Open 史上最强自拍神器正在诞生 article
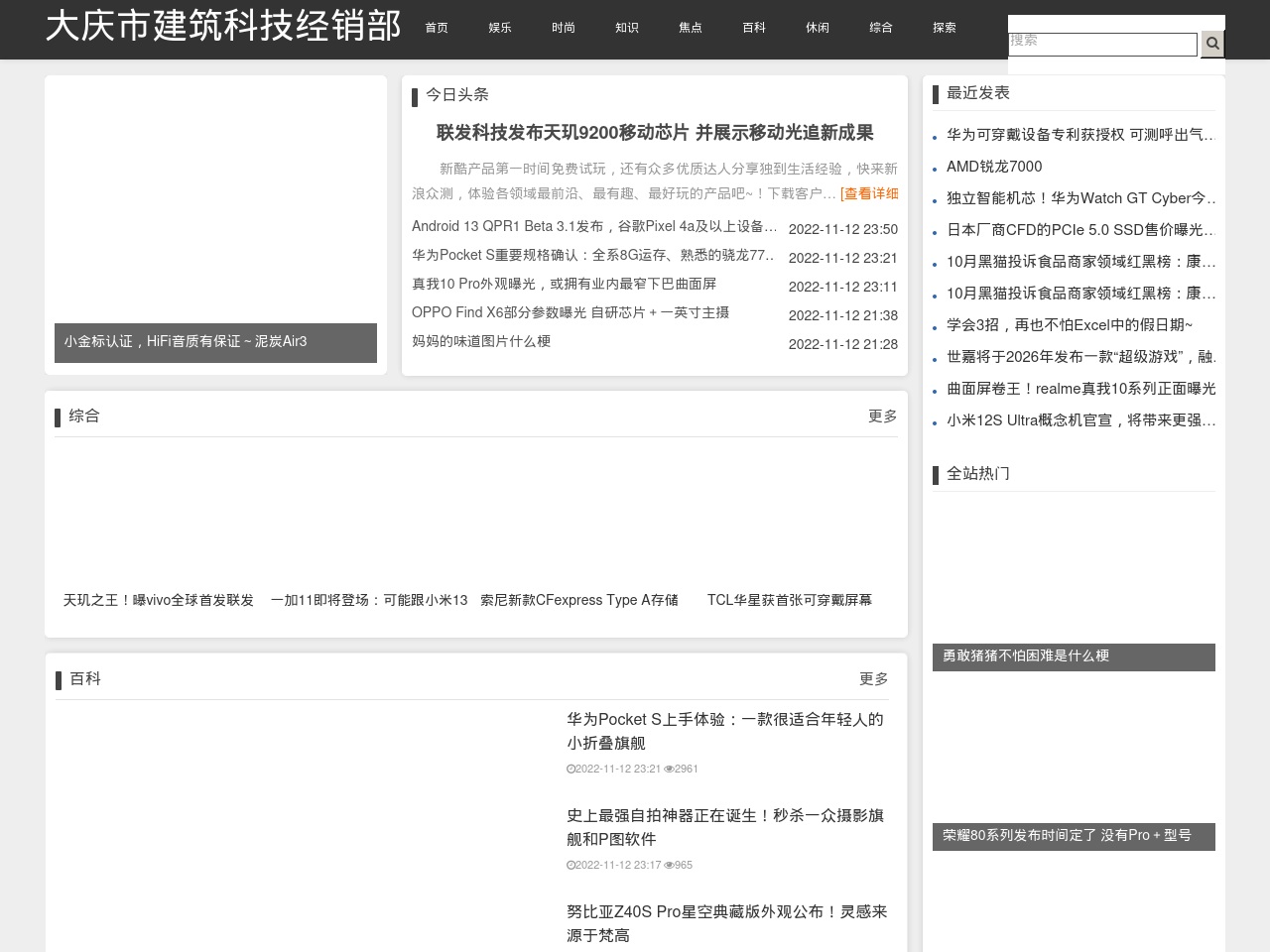Viewport: 1270px width, 952px height. (725, 828)
